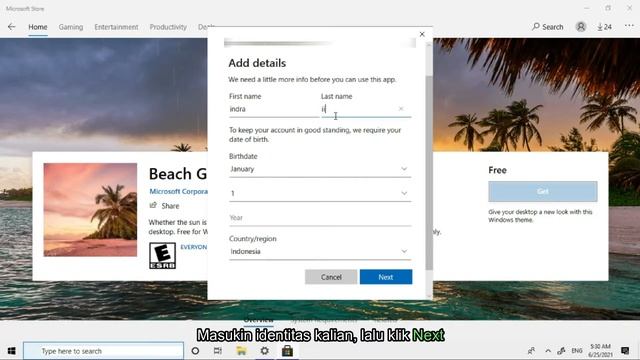Show hidden tray icons chevron
The width and height of the screenshot is (640, 360).
pos(548,351)
